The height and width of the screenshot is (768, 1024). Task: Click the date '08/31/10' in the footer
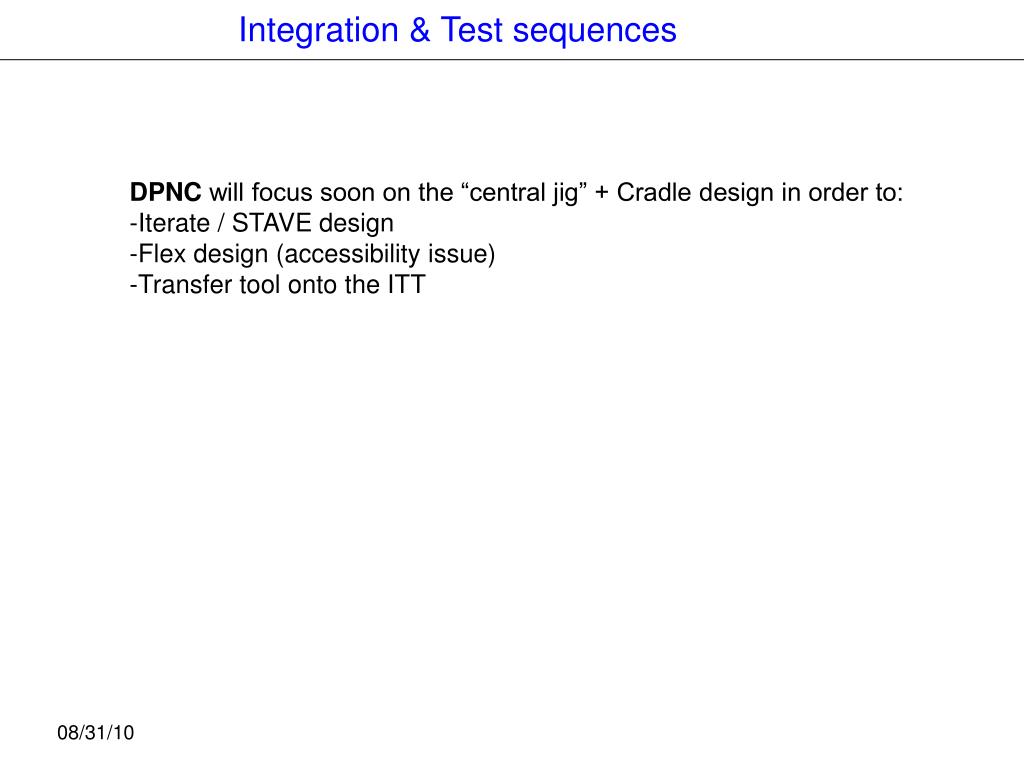(95, 733)
